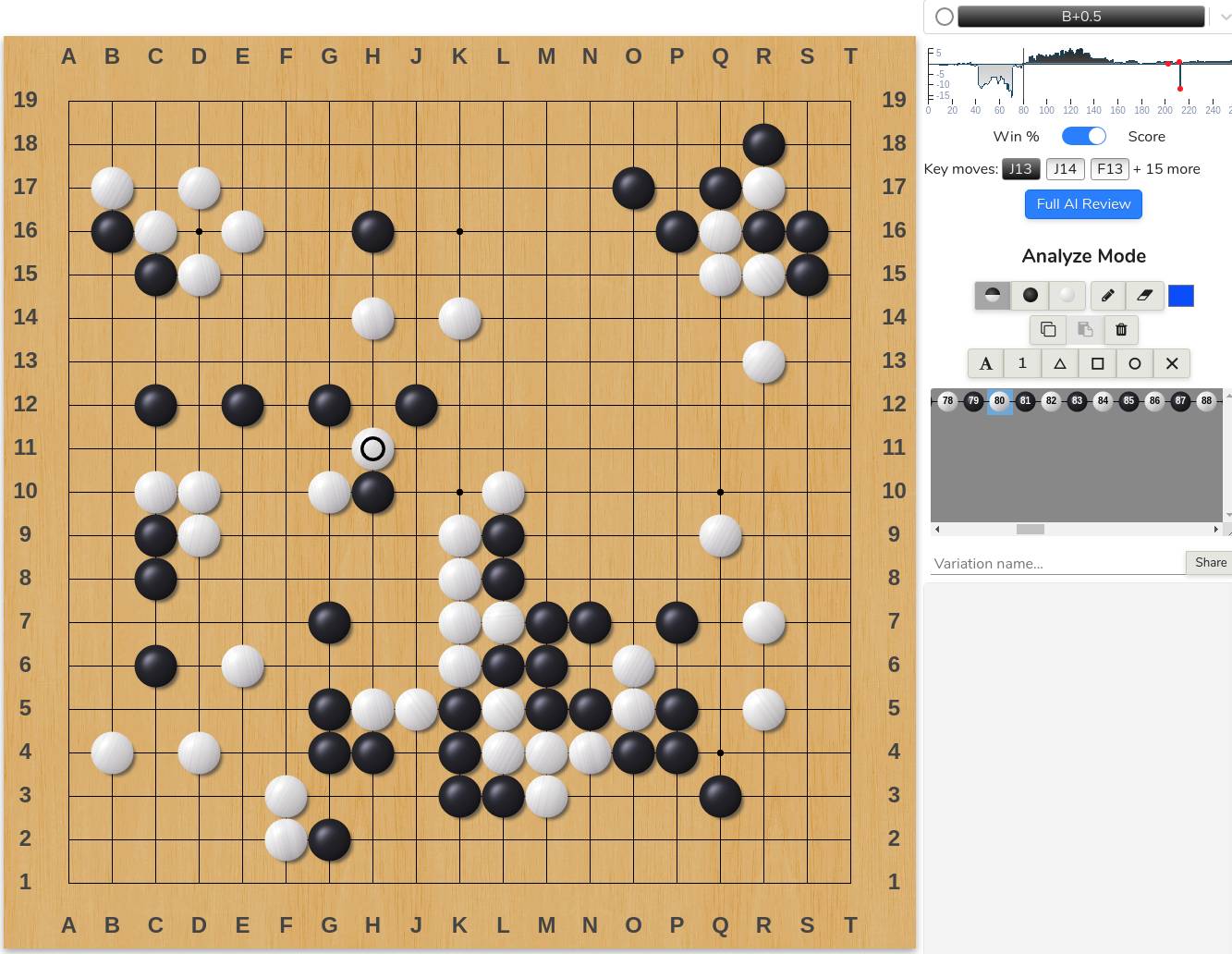This screenshot has height=954, width=1232.
Task: Jump to key move J13
Action: 1020,169
